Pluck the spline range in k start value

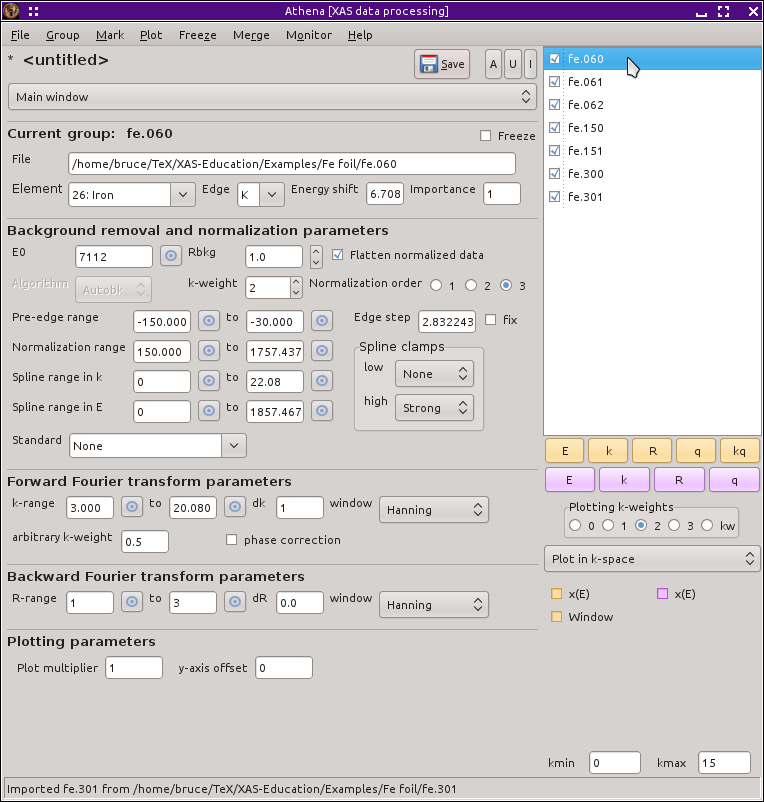(x=209, y=381)
